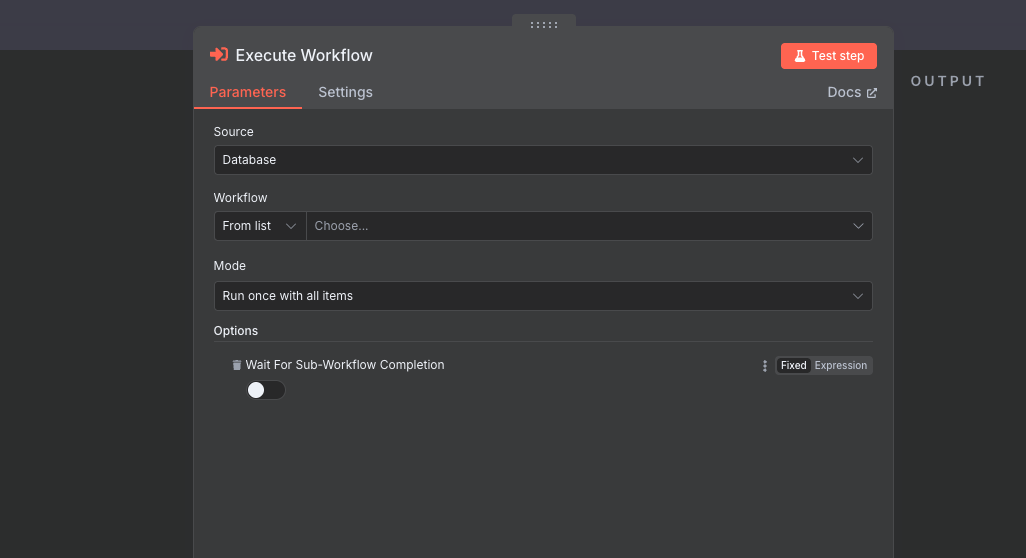Image resolution: width=1026 pixels, height=558 pixels.
Task: Open the three-dot options menu beside Fixed
Action: (764, 366)
